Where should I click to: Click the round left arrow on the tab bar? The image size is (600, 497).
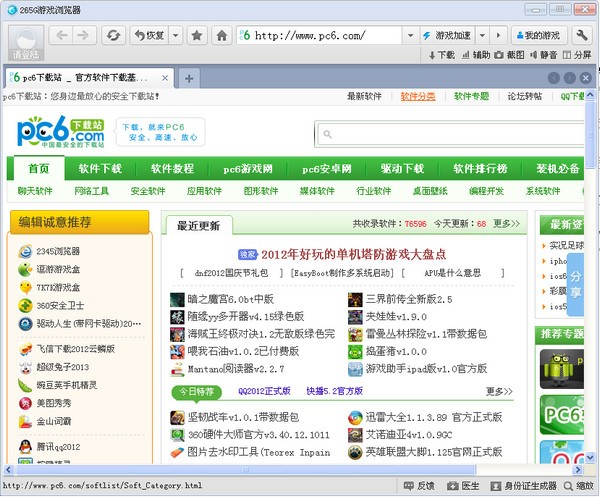[x=554, y=78]
